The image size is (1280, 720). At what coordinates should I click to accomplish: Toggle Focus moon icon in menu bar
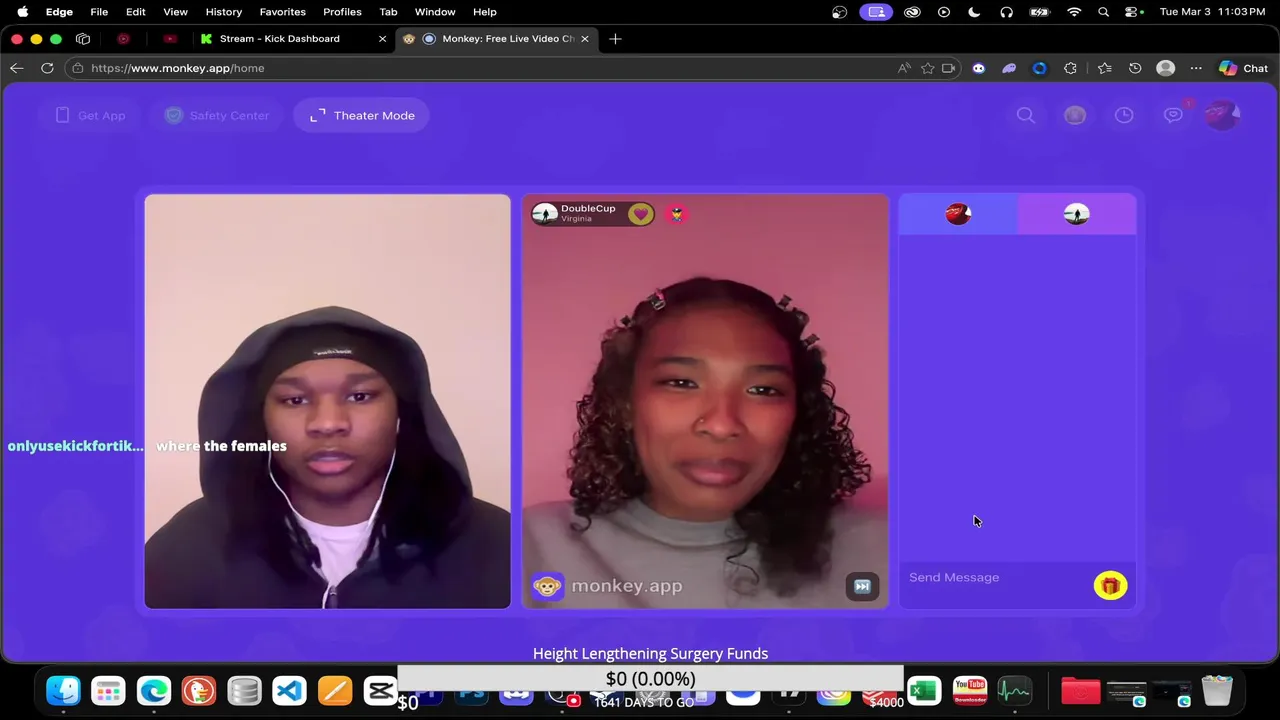point(974,12)
